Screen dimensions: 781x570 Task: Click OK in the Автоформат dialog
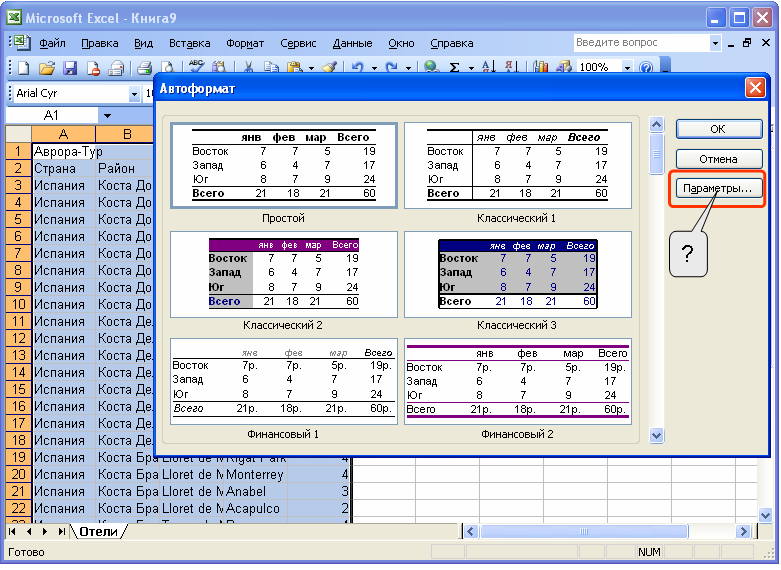[718, 129]
